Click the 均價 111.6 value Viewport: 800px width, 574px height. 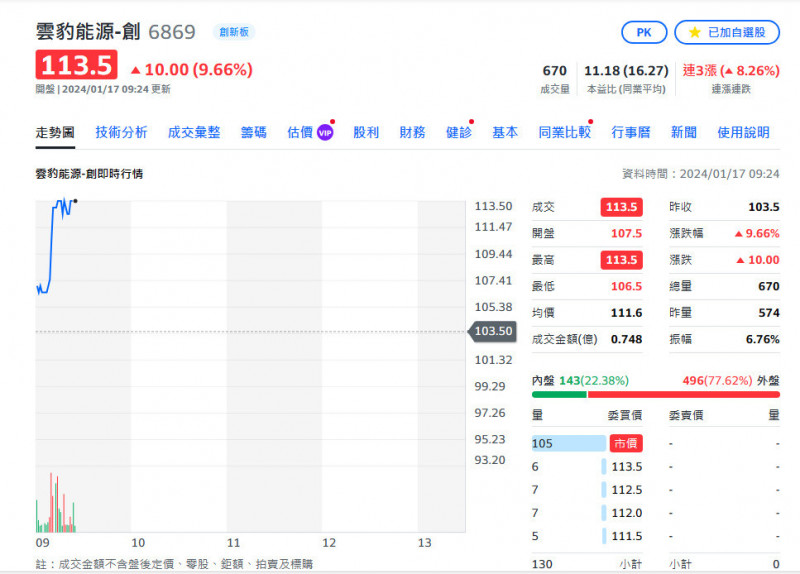(627, 313)
